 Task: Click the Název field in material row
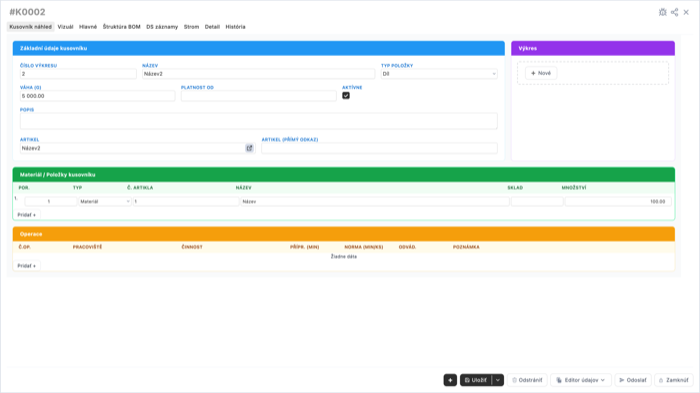(375, 202)
